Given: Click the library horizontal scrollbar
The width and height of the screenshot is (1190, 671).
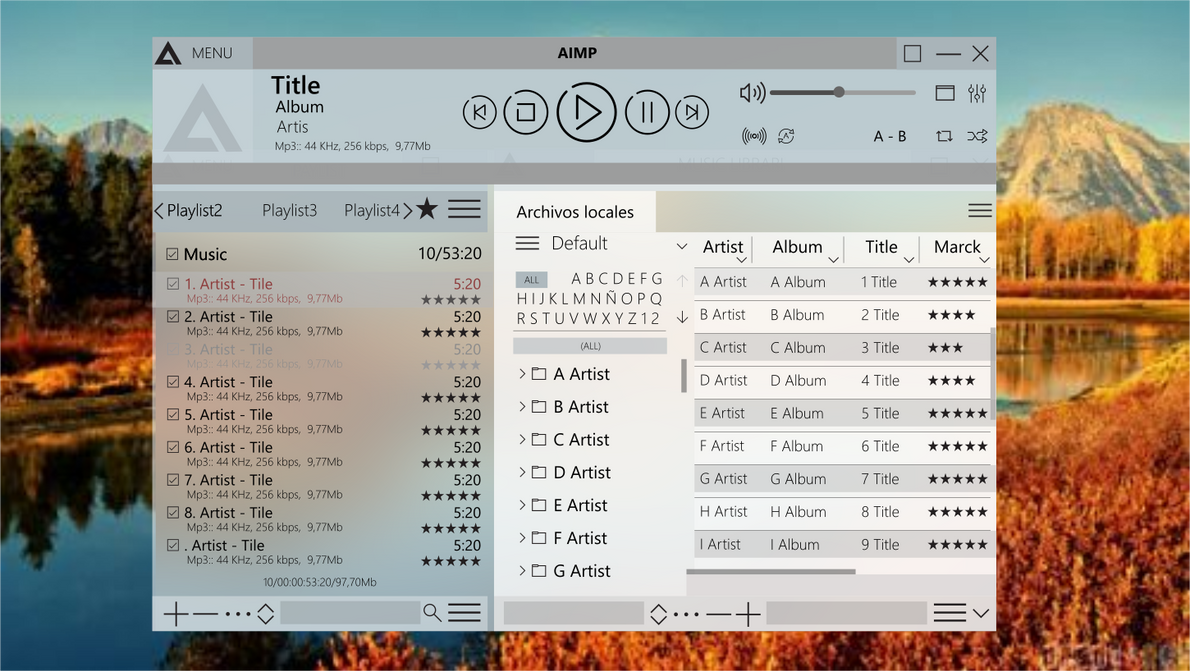Looking at the screenshot, I should (771, 572).
